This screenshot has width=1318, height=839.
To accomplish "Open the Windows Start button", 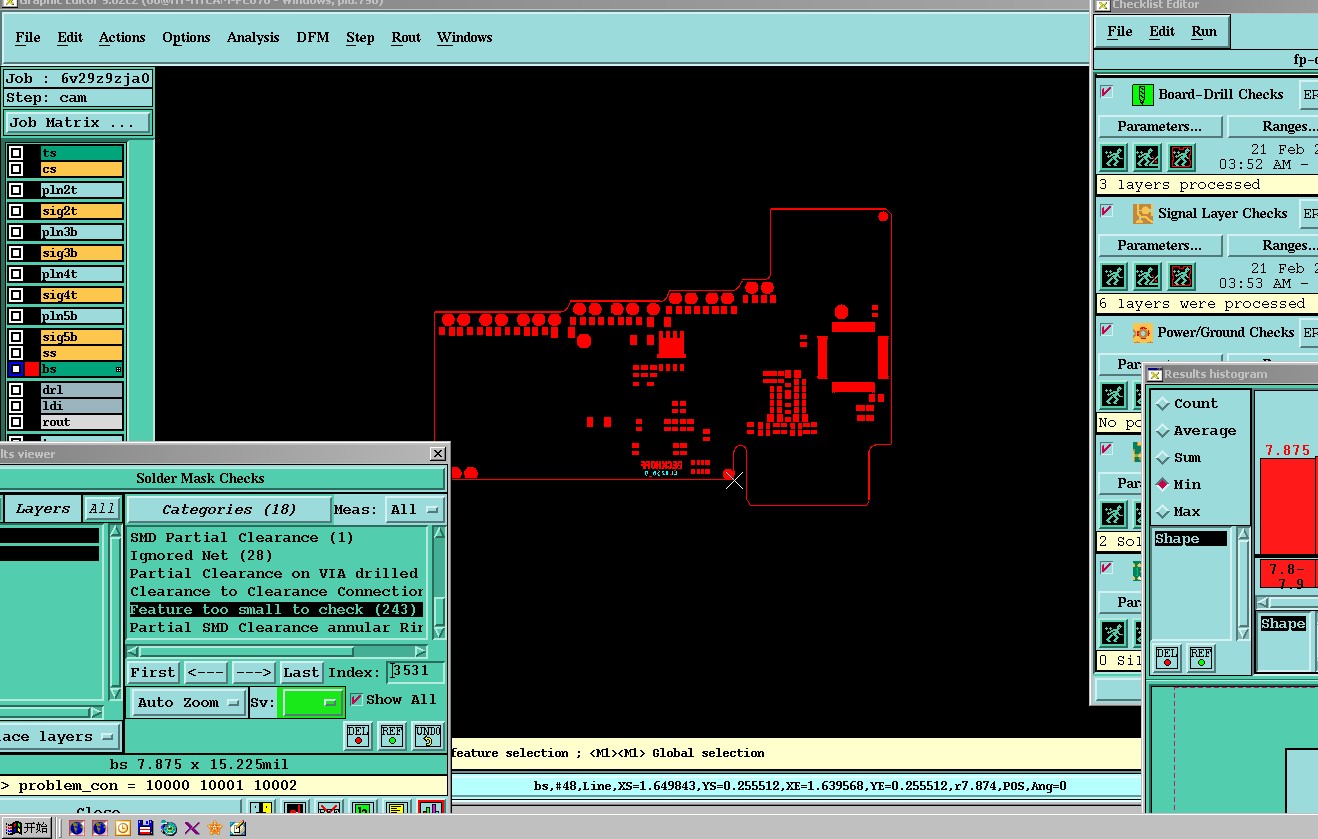I will pyautogui.click(x=28, y=828).
